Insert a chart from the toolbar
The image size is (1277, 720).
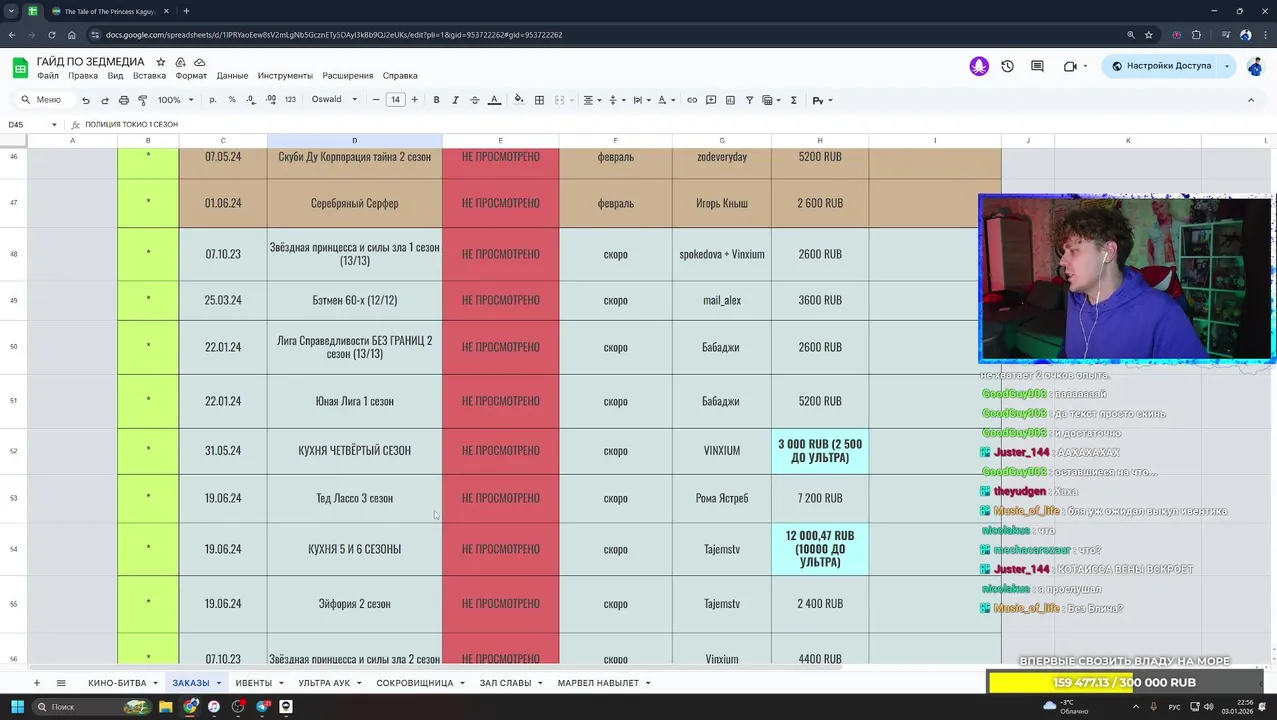(x=730, y=100)
